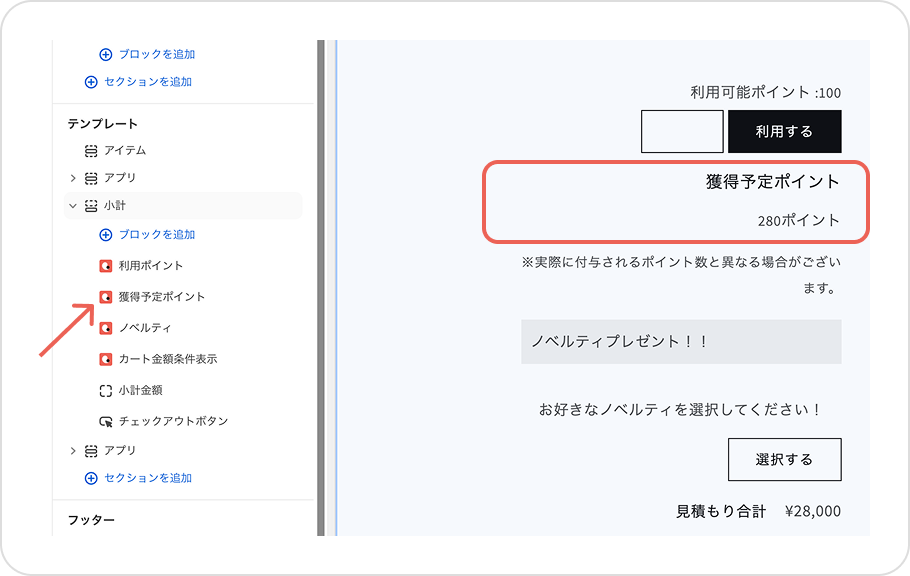Select the カート金額条件表示 block
This screenshot has width=910, height=576.
pyautogui.click(x=168, y=359)
